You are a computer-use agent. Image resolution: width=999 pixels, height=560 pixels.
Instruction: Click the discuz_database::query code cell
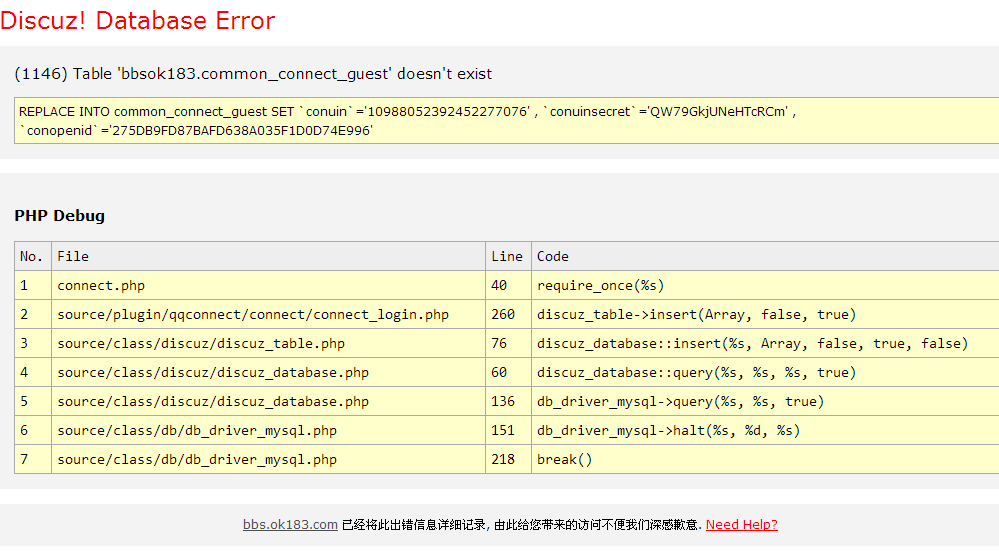[x=765, y=372]
